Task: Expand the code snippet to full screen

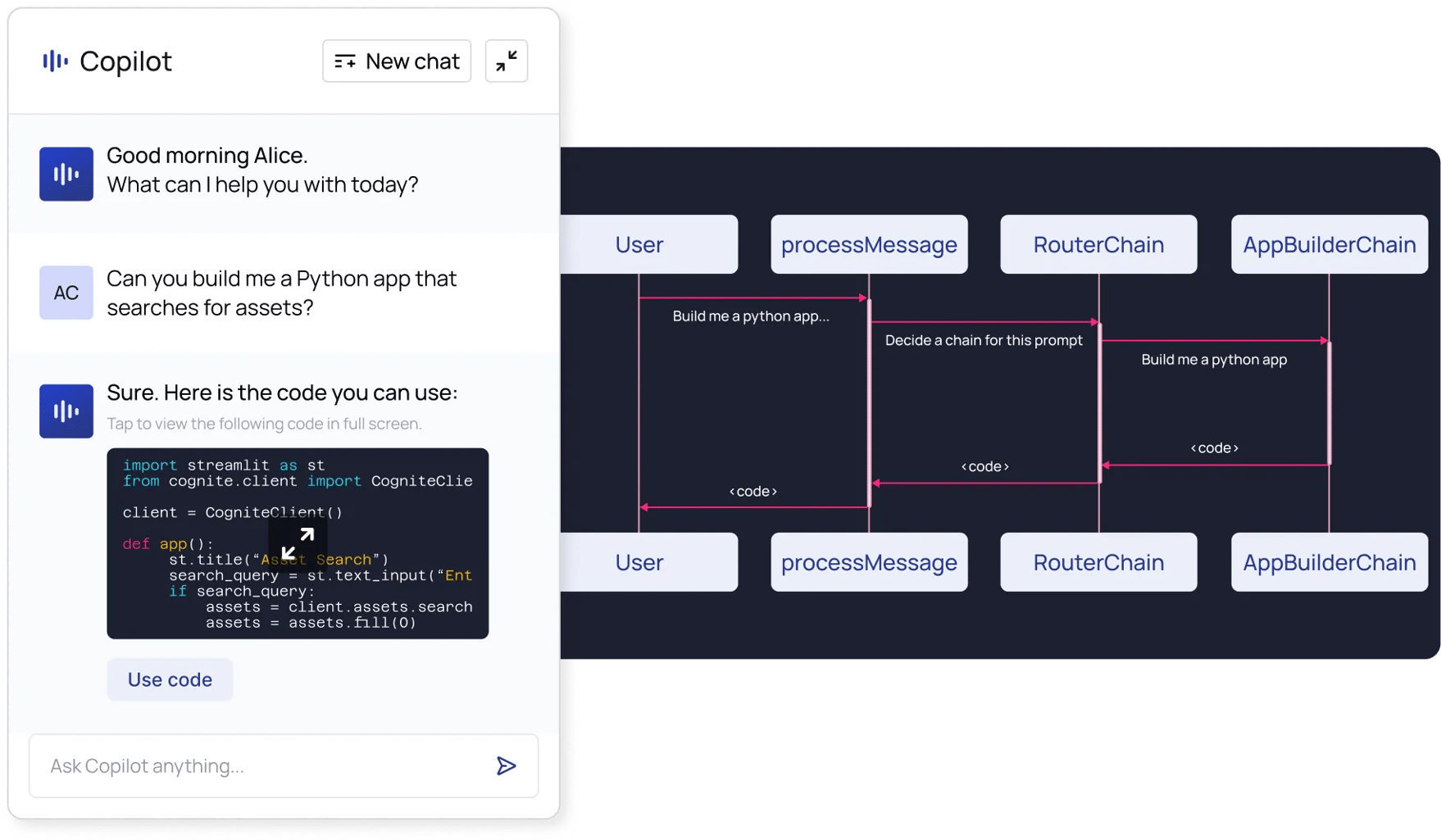Action: click(298, 543)
